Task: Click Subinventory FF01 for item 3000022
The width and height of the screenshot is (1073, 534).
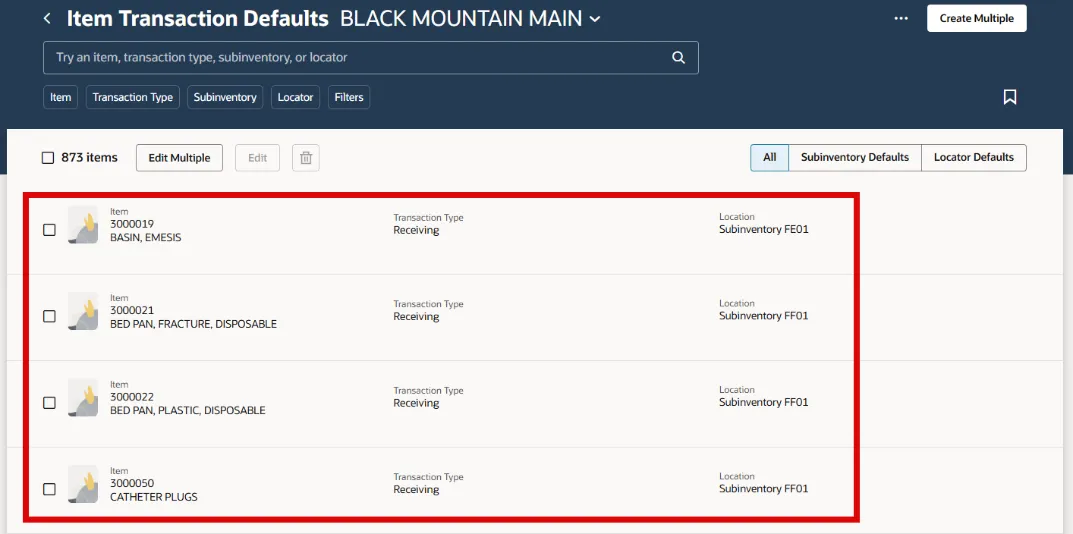Action: tap(764, 402)
